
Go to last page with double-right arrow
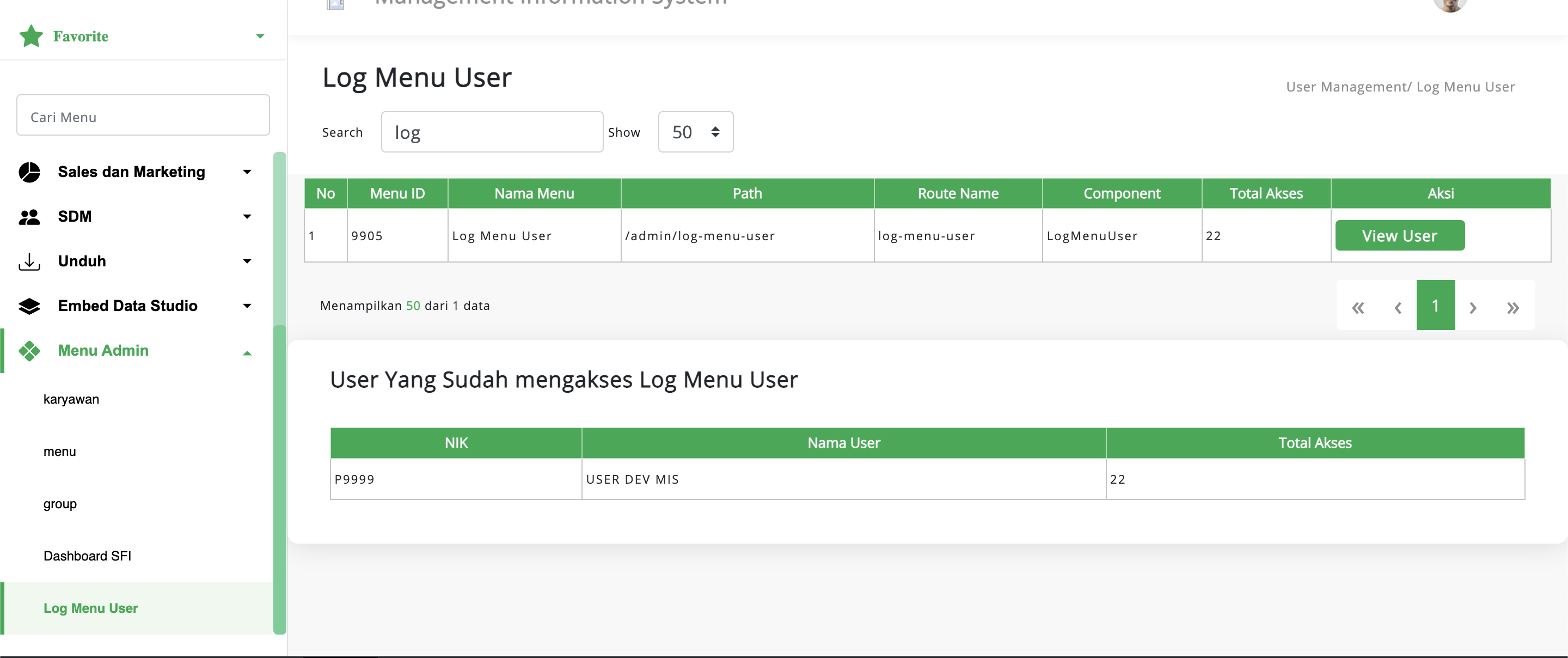click(x=1512, y=307)
